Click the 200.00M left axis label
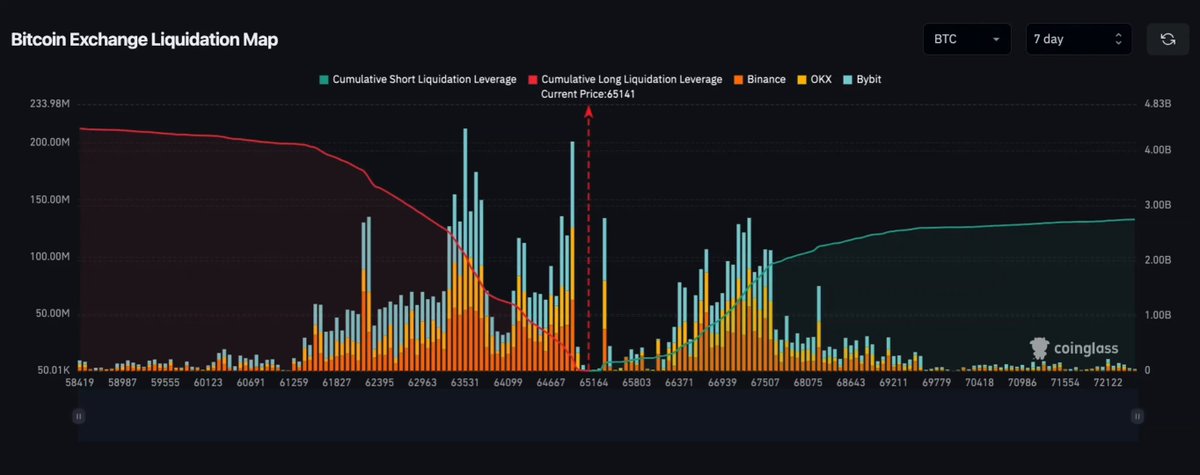 point(48,142)
